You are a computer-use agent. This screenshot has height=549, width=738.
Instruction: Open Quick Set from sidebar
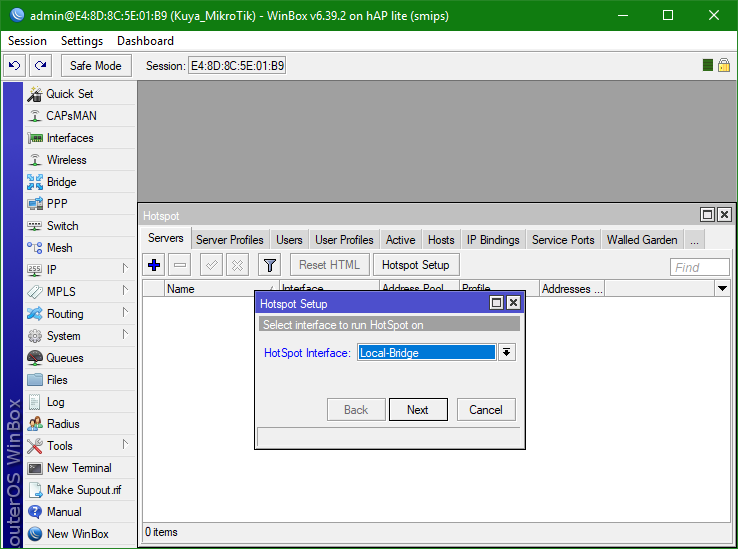click(80, 94)
